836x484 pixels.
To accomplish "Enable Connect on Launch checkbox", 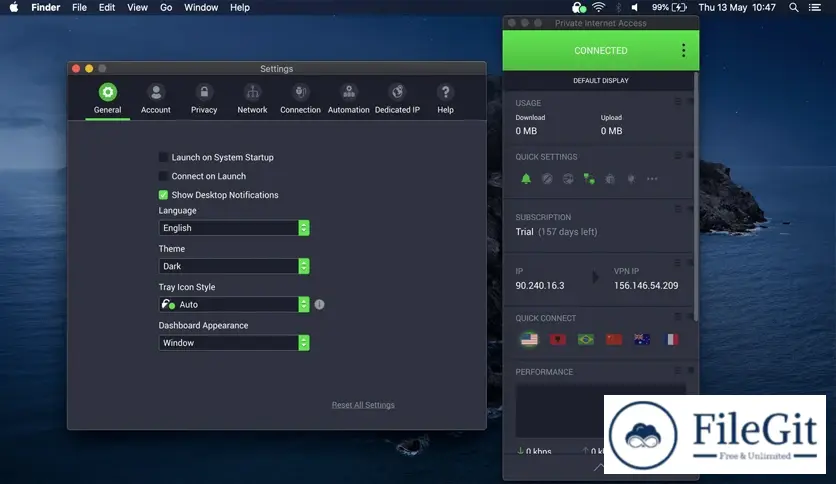I will pyautogui.click(x=163, y=176).
